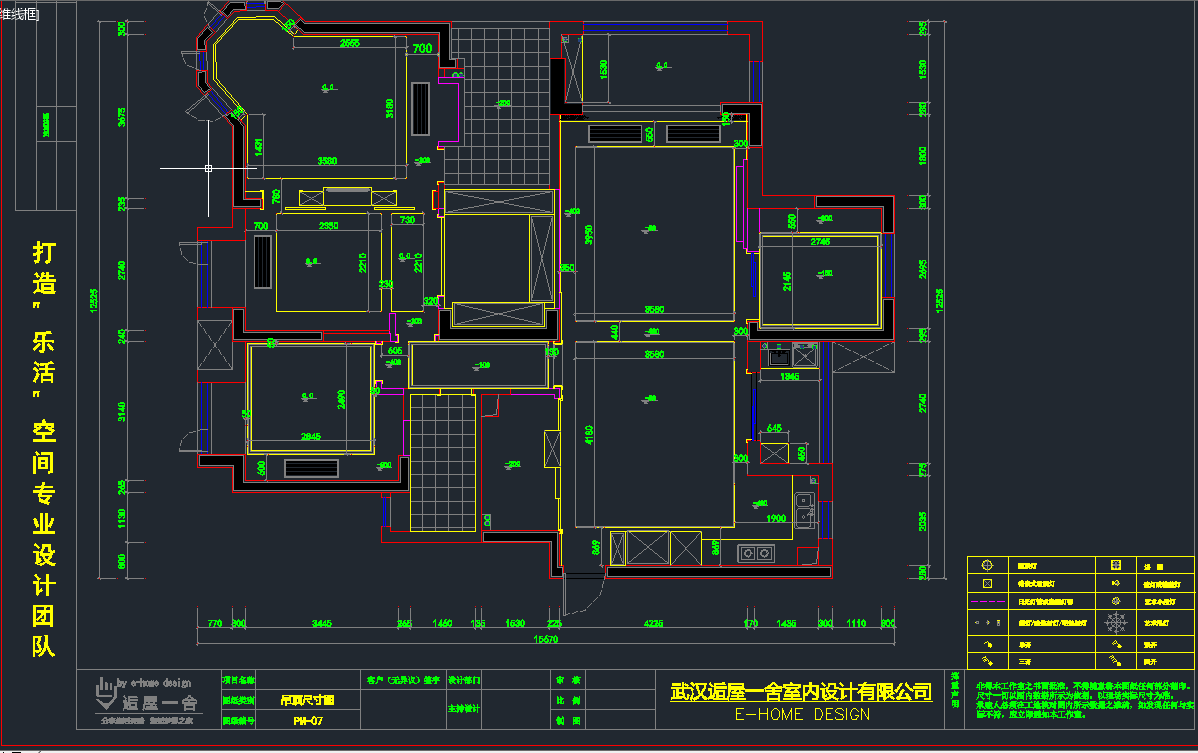Click the large gray starburst symbol in the legend
Screen dimensions: 1198x753
point(1115,622)
